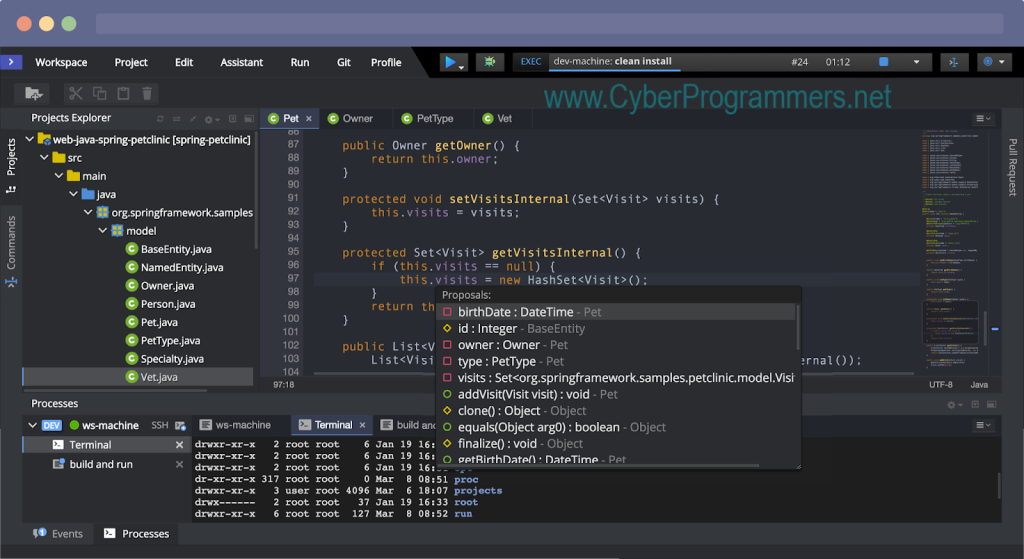Open the editor tabs list menu
The height and width of the screenshot is (559, 1024).
(x=983, y=118)
